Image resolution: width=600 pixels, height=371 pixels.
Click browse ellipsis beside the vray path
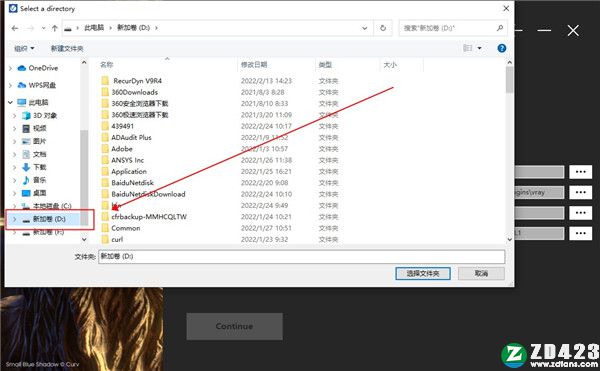(580, 192)
